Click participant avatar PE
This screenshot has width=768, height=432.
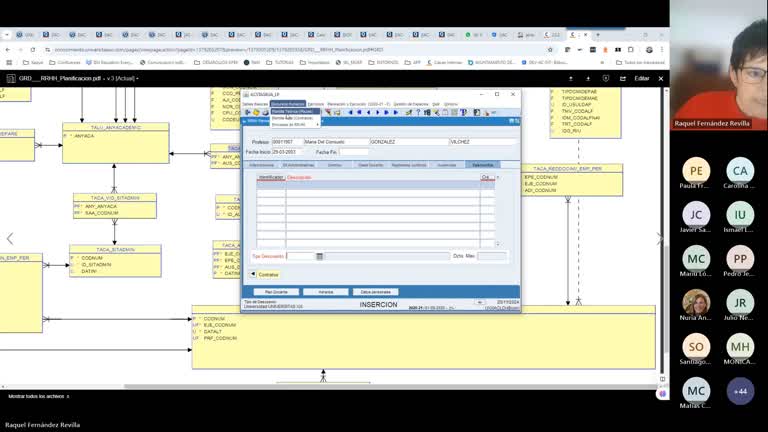[696, 170]
